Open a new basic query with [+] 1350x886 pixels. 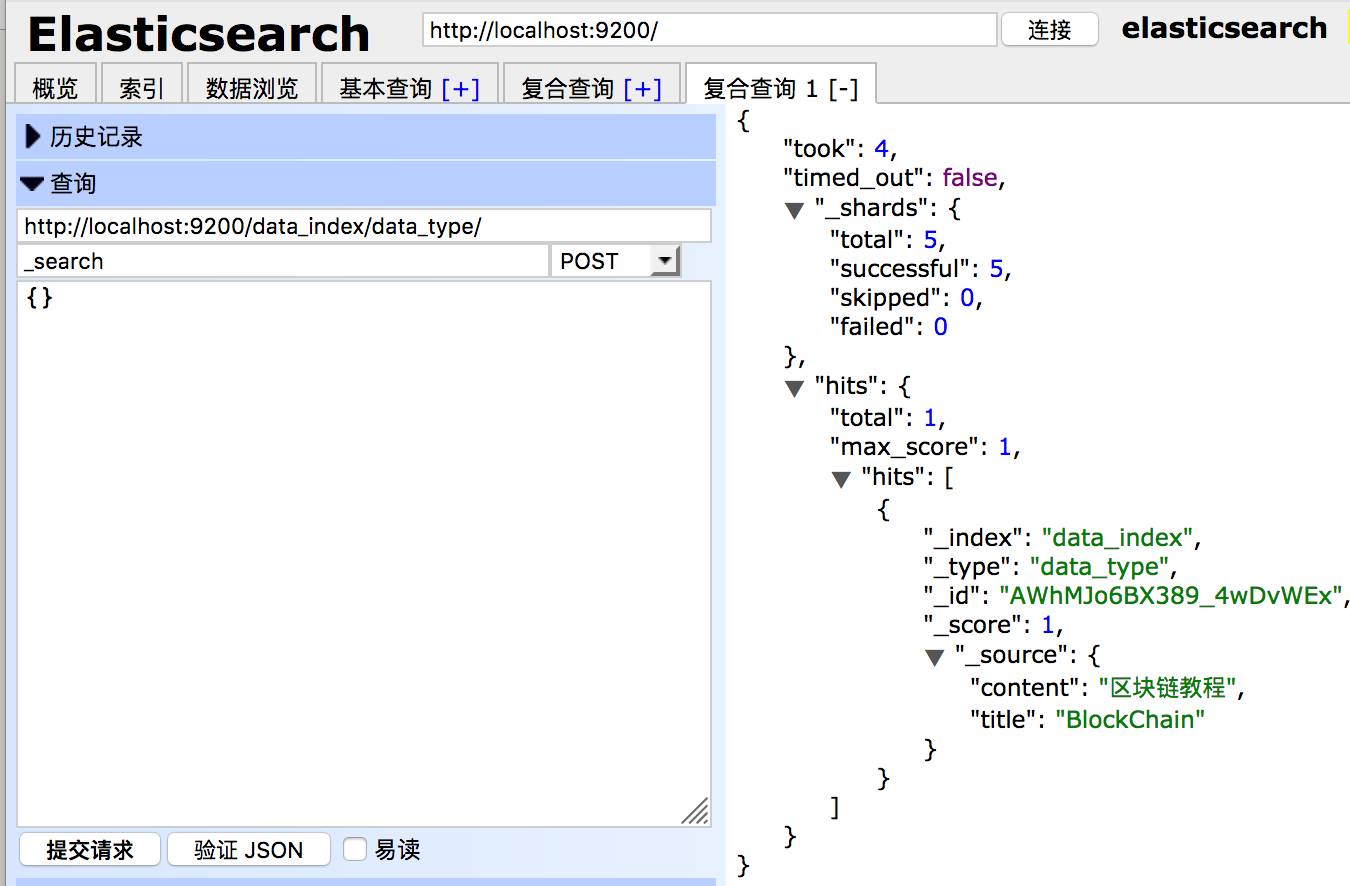click(x=460, y=88)
